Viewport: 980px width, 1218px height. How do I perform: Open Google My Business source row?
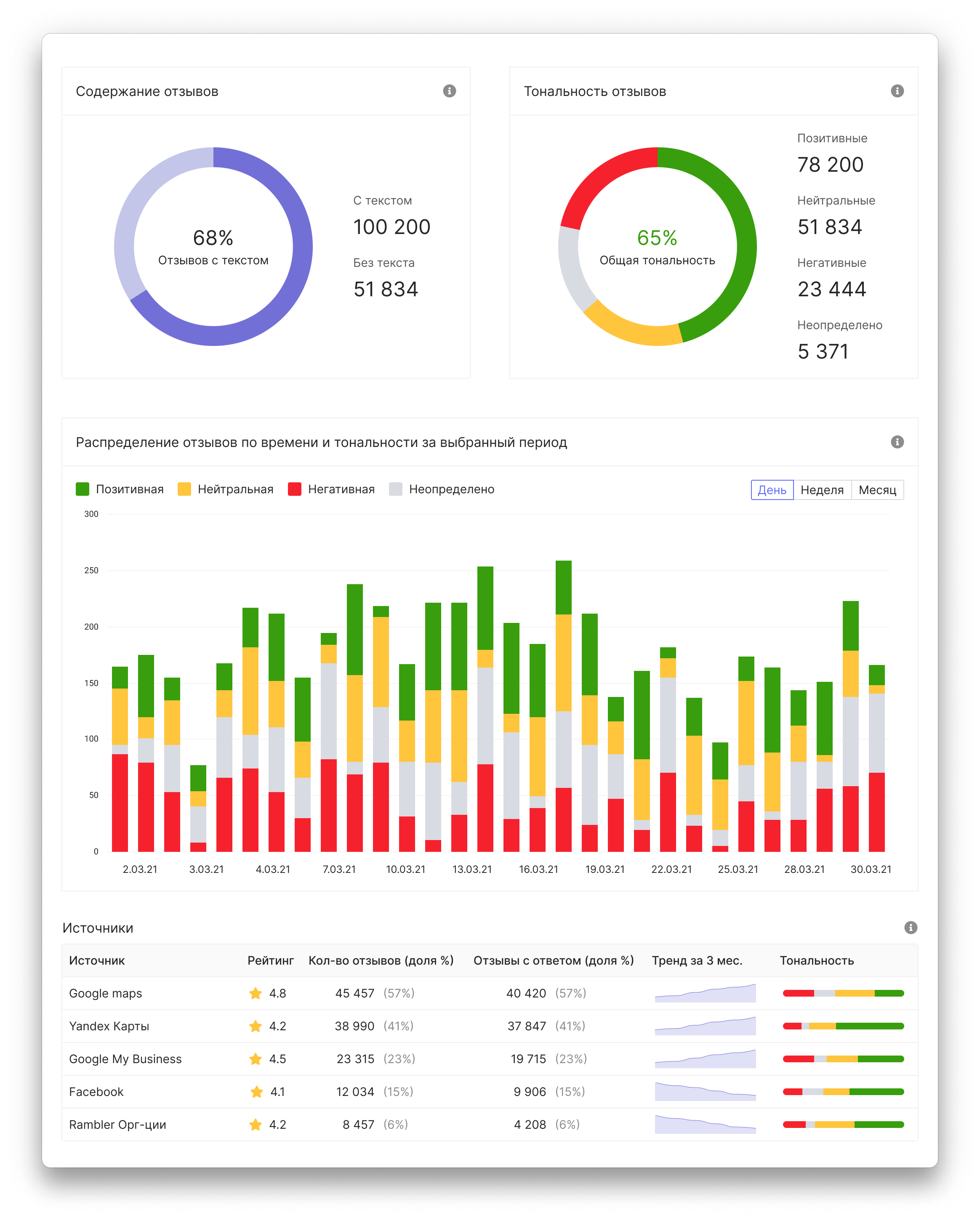tap(125, 1058)
